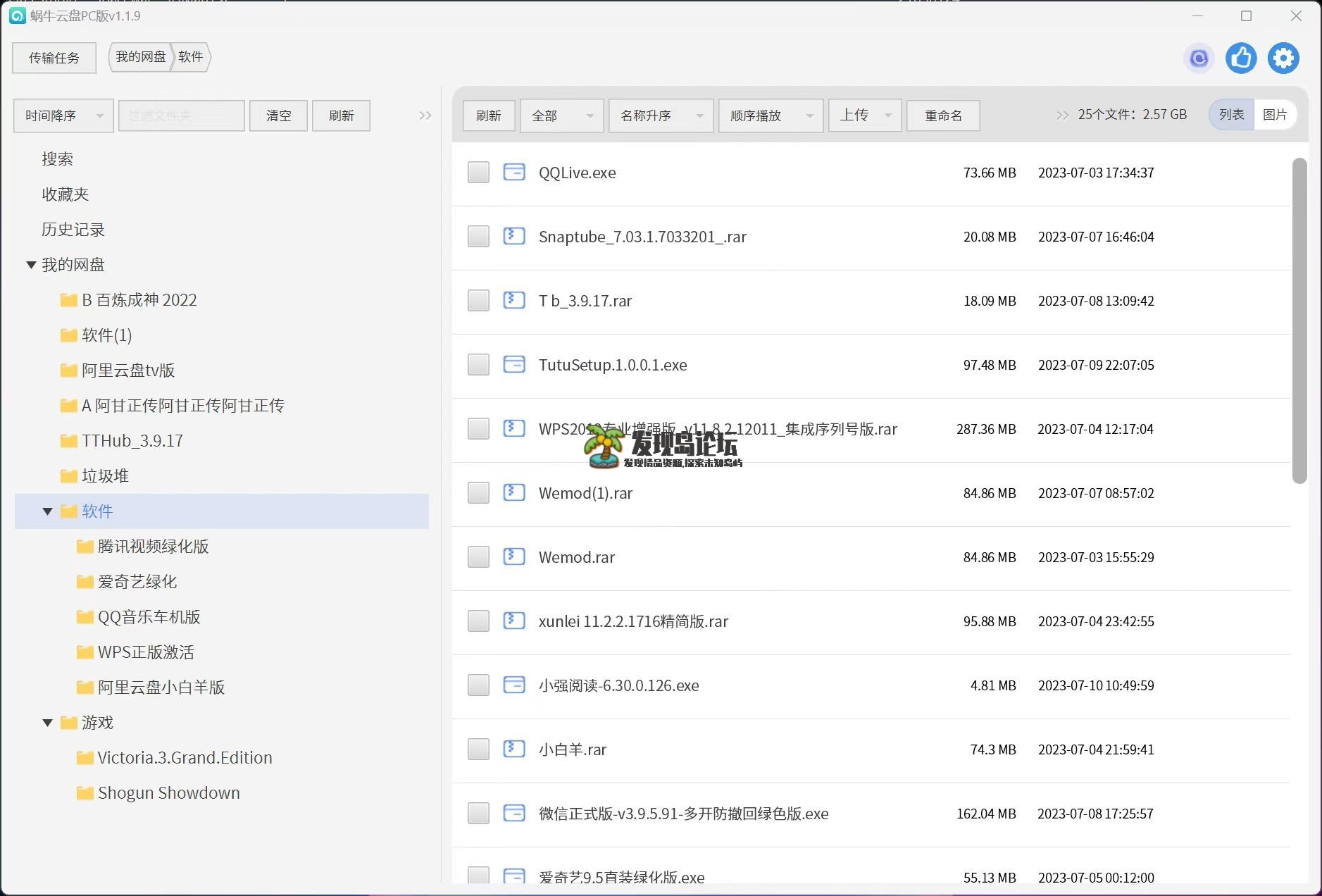Screen dimensions: 1322x896
Task: Collapse the 我的网盘 tree node arrow
Action: [x=31, y=265]
